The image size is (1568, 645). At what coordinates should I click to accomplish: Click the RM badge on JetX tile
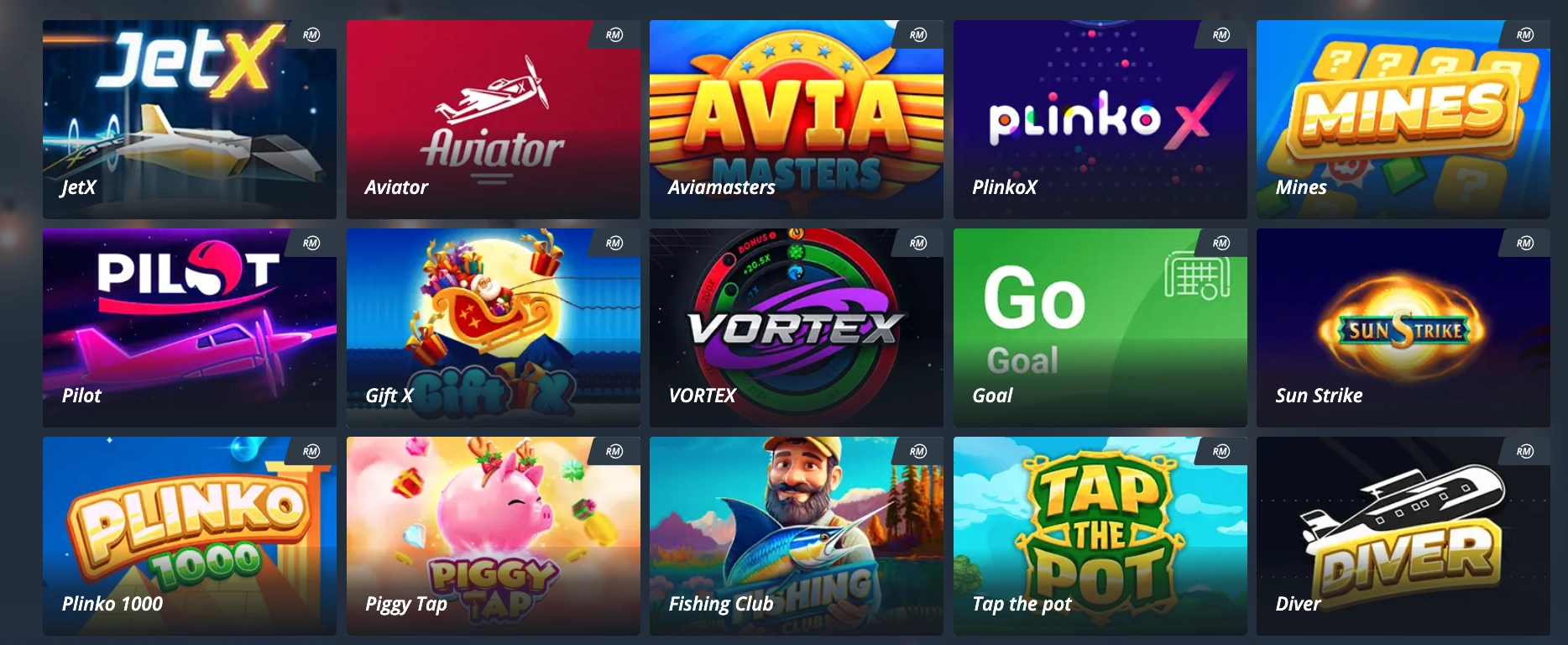pyautogui.click(x=311, y=35)
